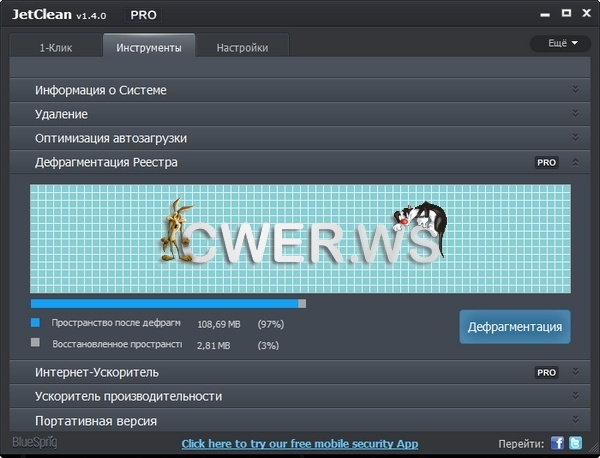Click the PRO badge beside Дефрагментация Реестра
The width and height of the screenshot is (600, 458).
[x=546, y=162]
